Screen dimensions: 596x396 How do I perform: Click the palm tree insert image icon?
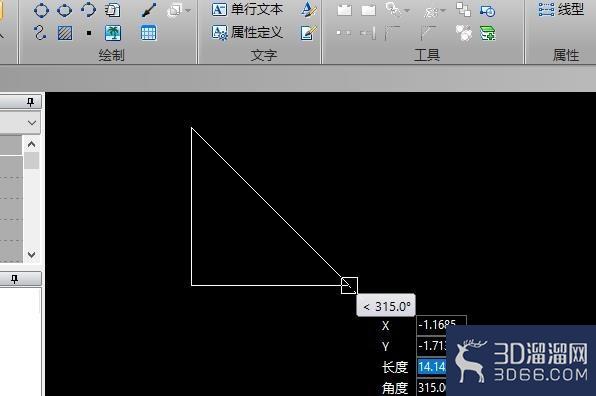click(x=113, y=33)
